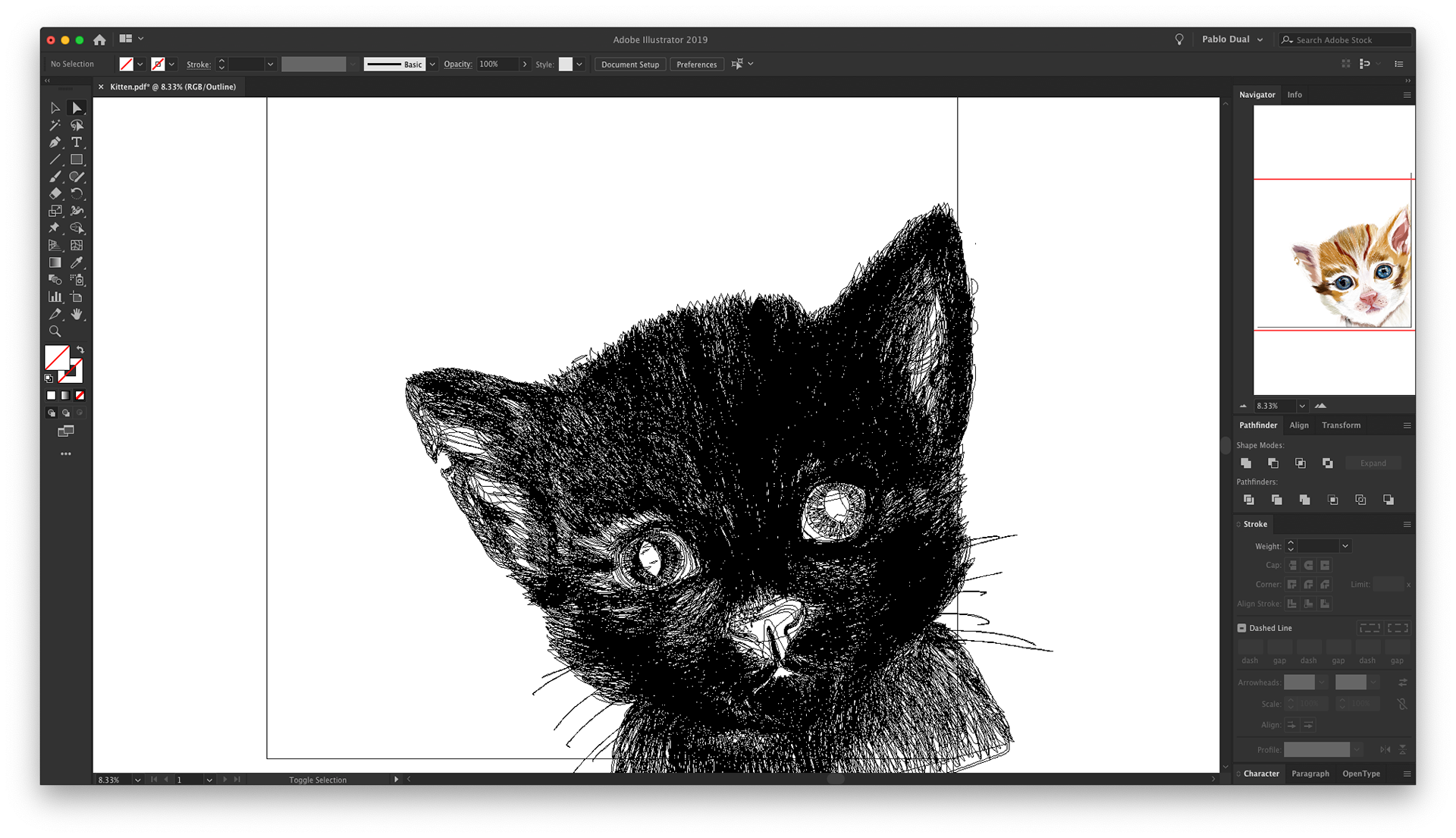1456x838 pixels.
Task: Click the Preferences button
Action: (x=696, y=64)
